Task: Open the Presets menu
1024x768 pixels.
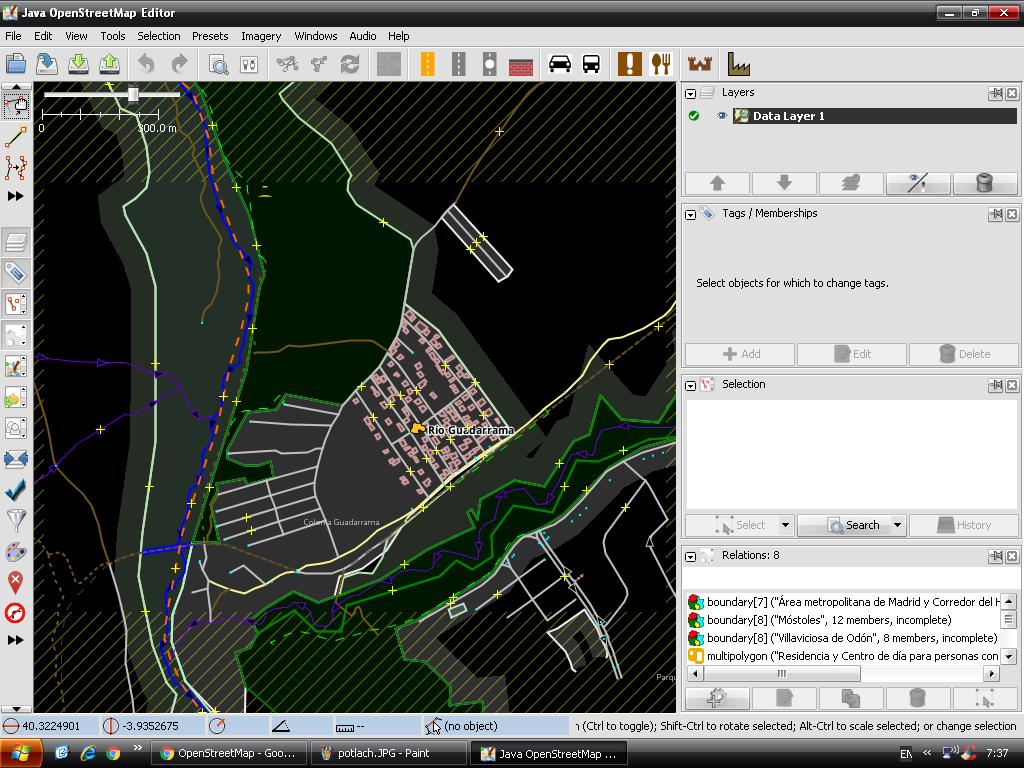Action: (210, 36)
